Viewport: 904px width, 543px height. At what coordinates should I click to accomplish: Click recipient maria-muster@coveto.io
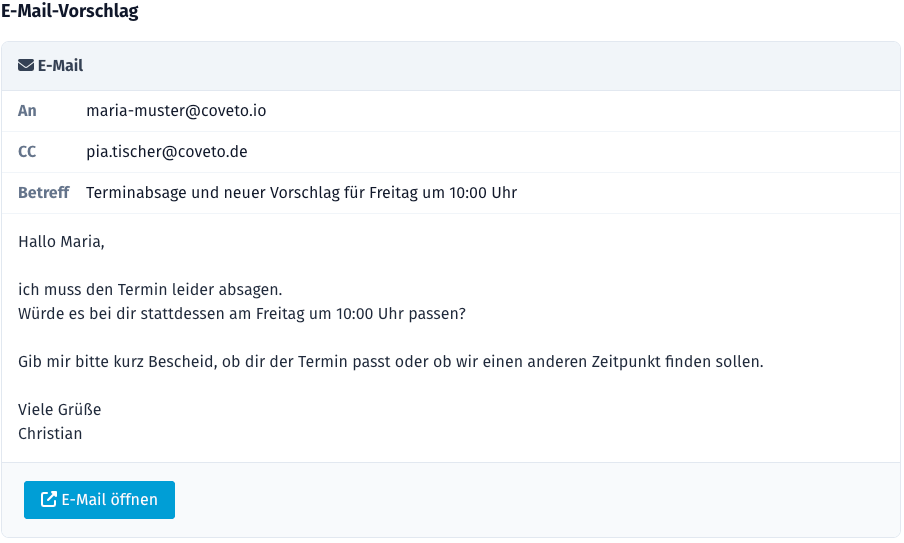click(176, 111)
